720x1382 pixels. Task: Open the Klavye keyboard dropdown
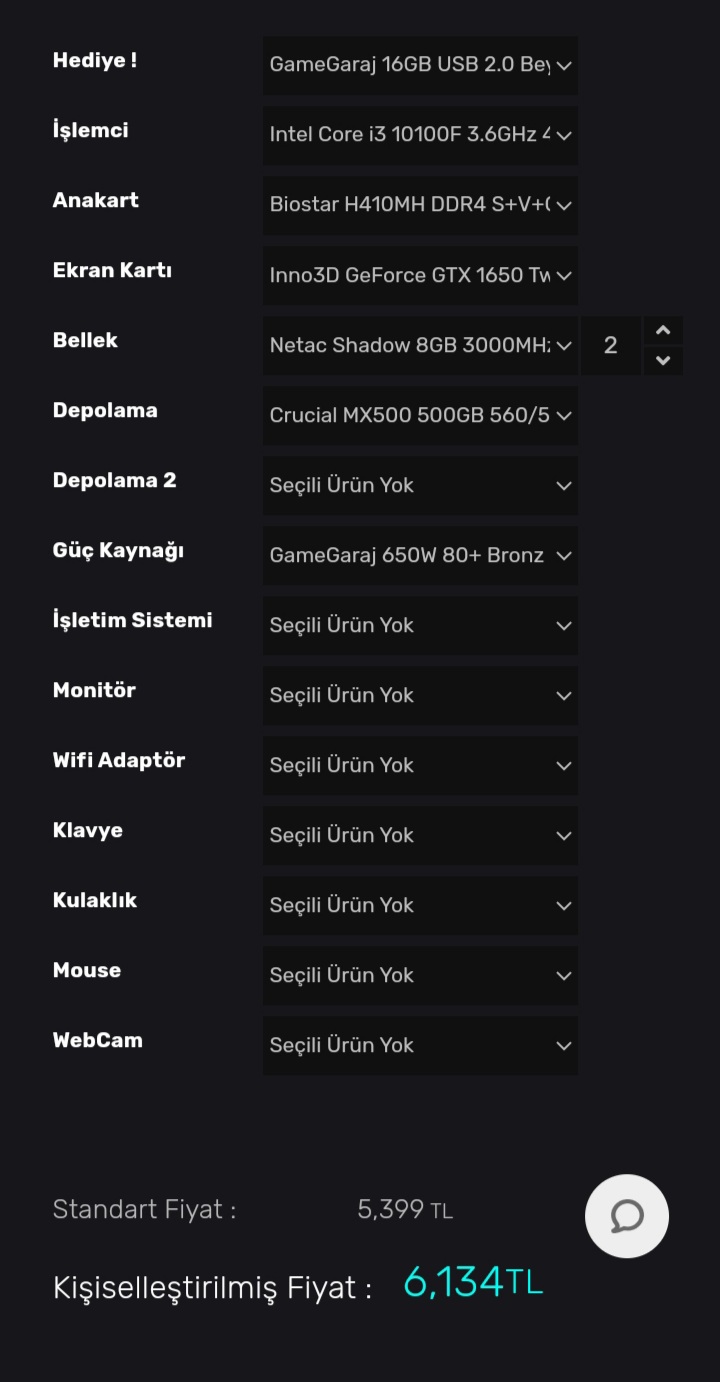(x=420, y=835)
